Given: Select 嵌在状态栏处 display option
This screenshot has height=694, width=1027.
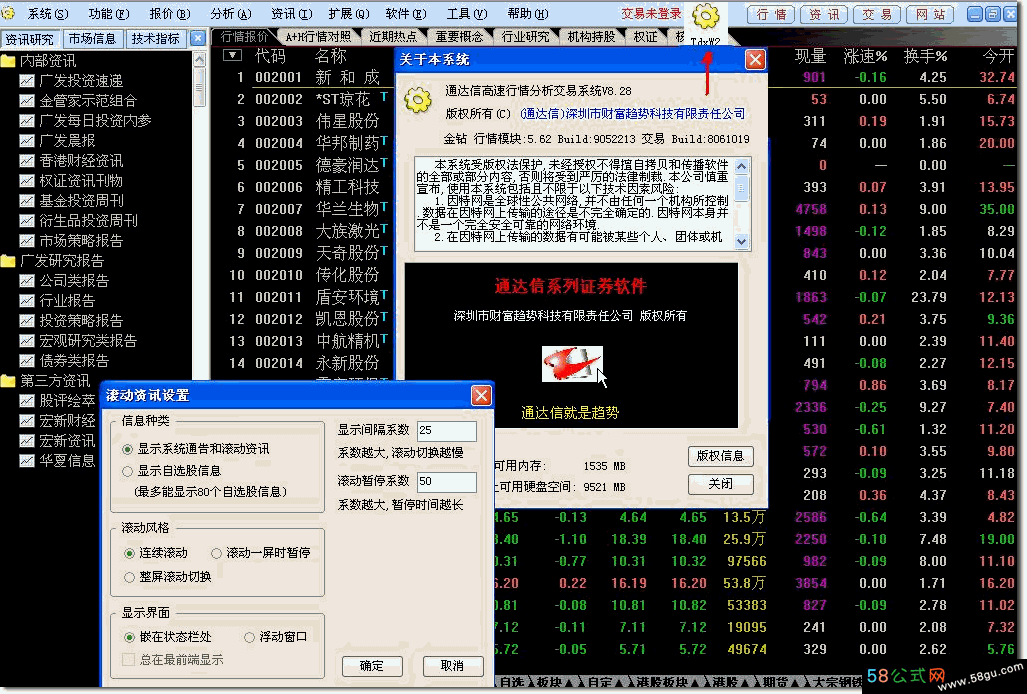Looking at the screenshot, I should click(129, 637).
